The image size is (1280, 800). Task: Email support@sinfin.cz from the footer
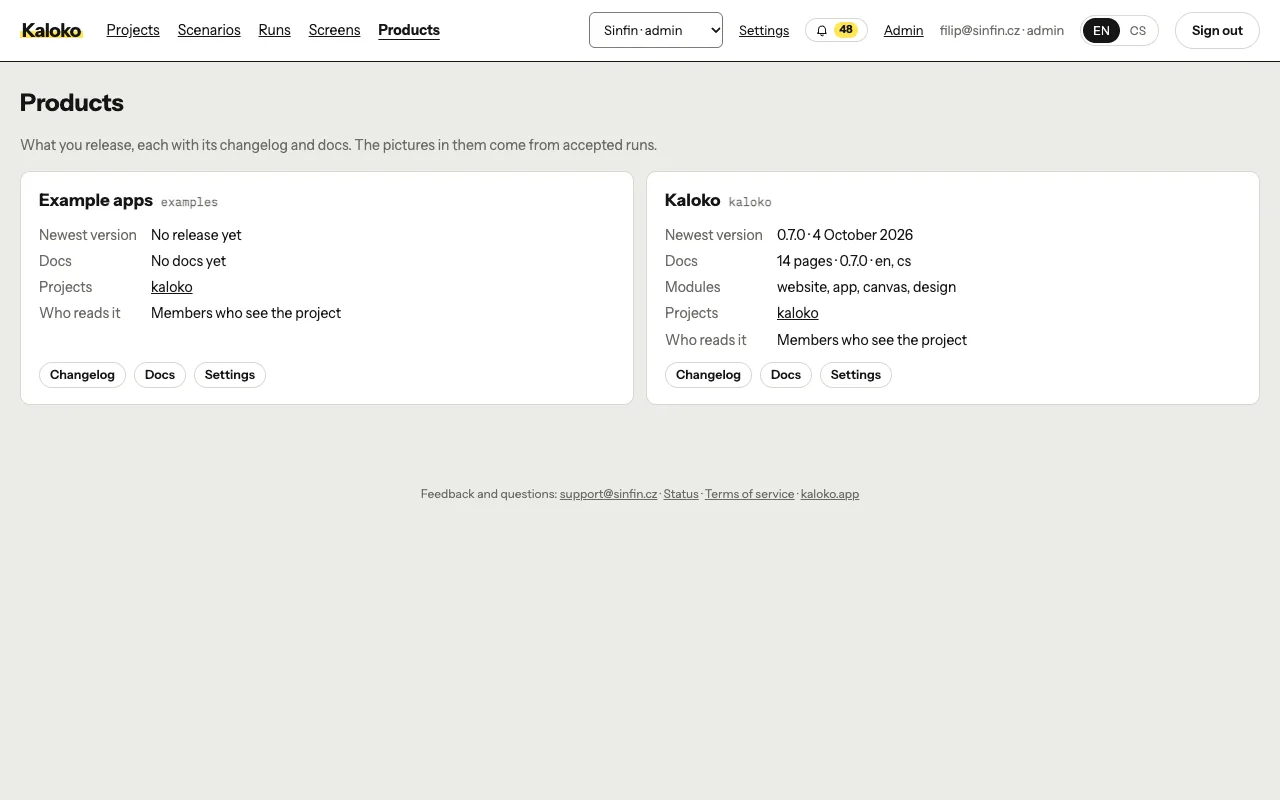click(608, 494)
